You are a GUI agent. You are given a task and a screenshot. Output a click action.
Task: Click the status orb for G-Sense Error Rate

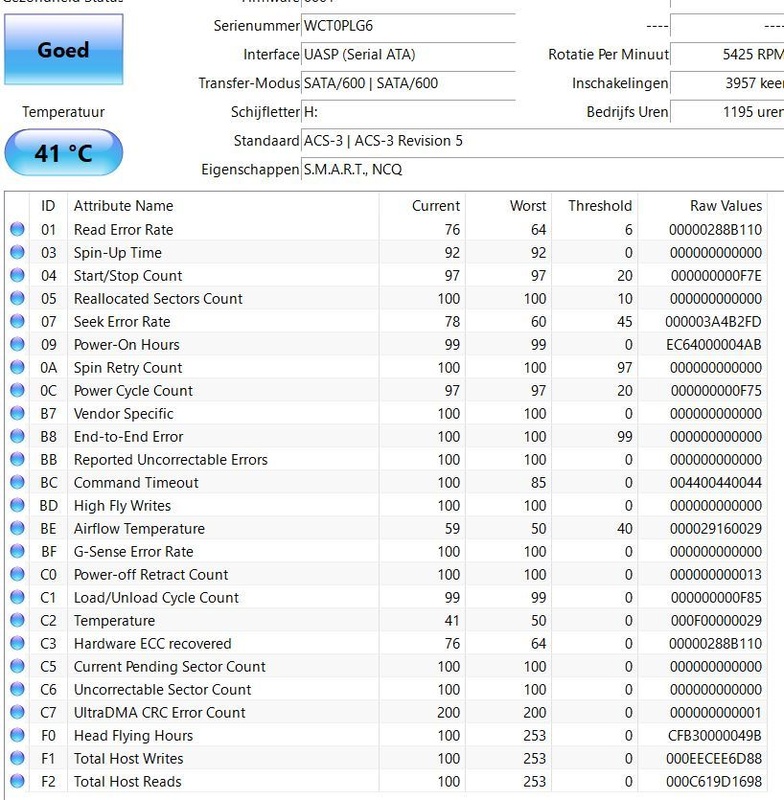point(17,551)
